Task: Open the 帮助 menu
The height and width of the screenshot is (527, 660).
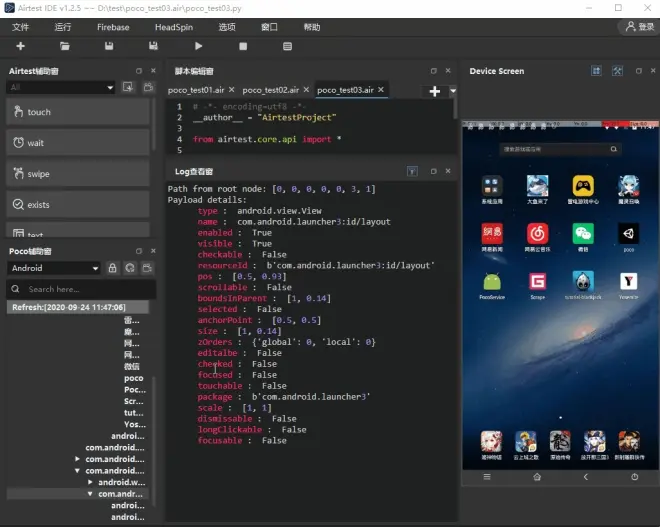Action: coord(312,27)
